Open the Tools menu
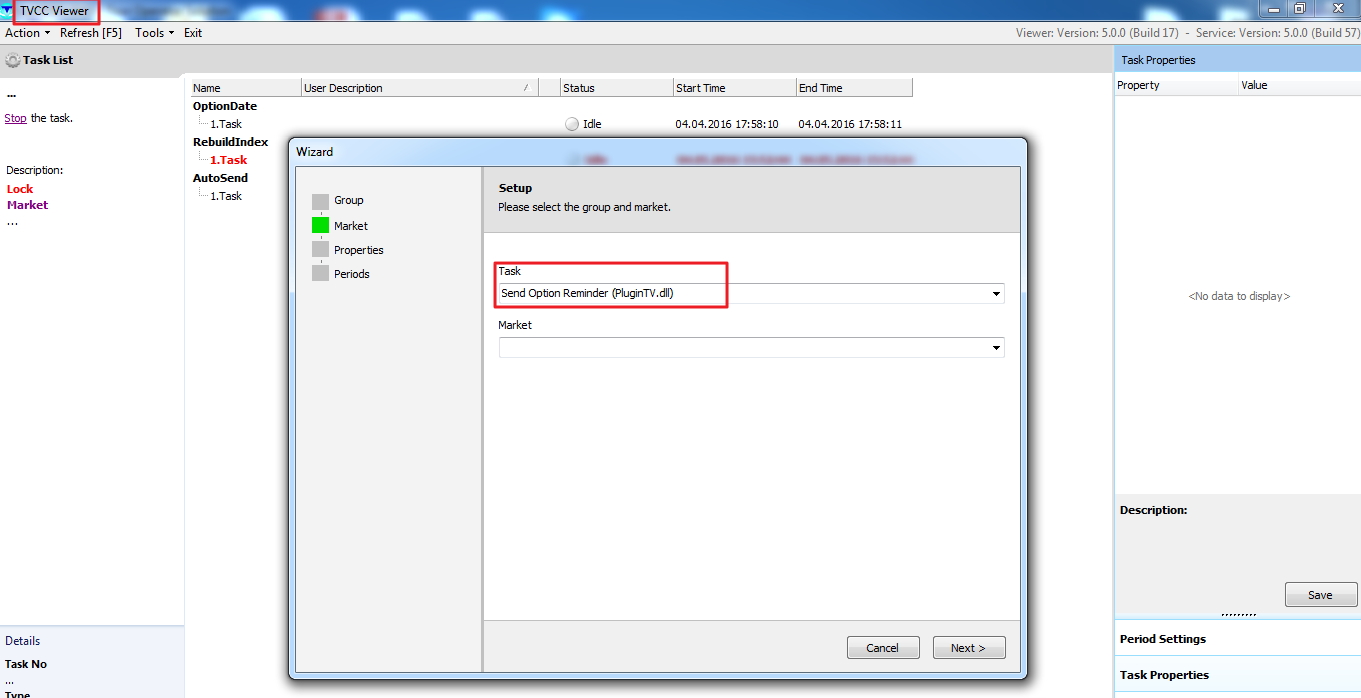 (x=154, y=33)
